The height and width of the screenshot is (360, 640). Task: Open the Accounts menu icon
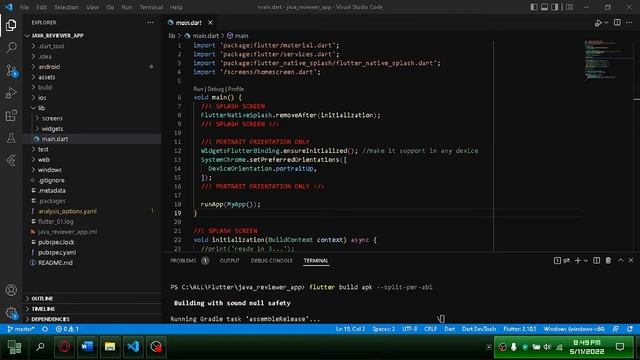point(11,290)
